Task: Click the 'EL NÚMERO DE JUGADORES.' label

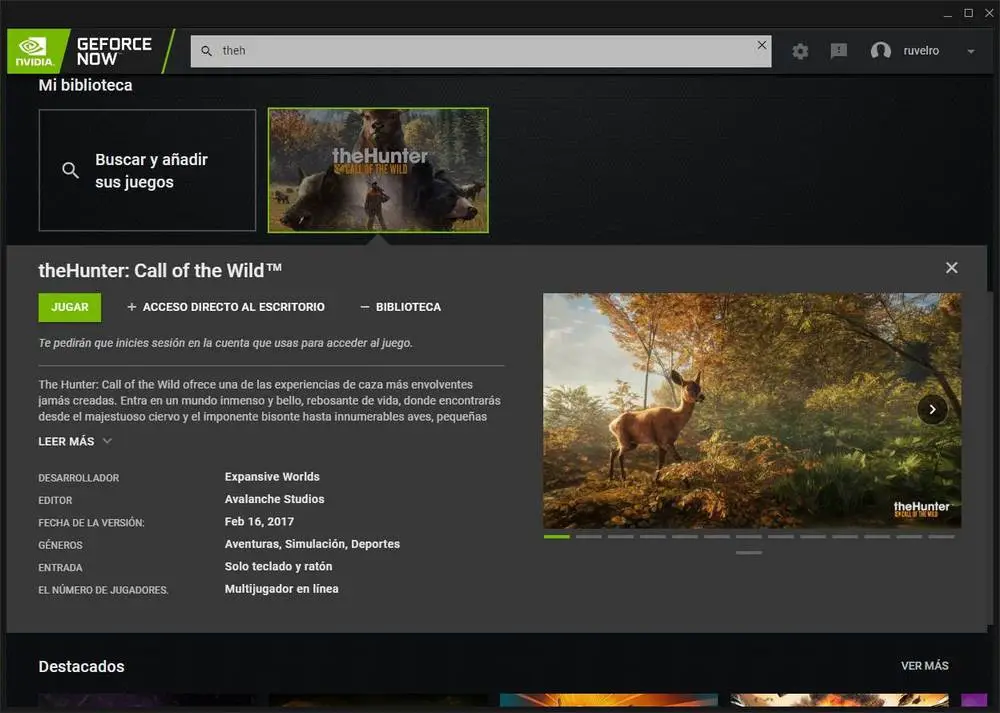Action: 103,590
